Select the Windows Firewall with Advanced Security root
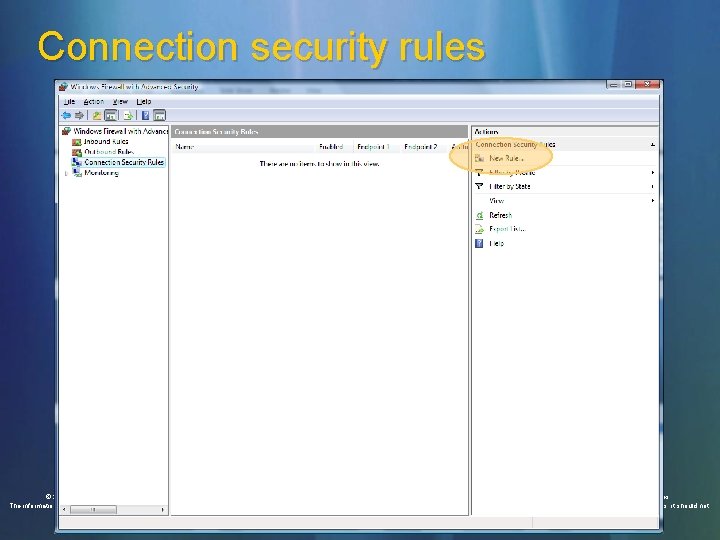Viewport: 720px width, 540px height. tap(120, 131)
